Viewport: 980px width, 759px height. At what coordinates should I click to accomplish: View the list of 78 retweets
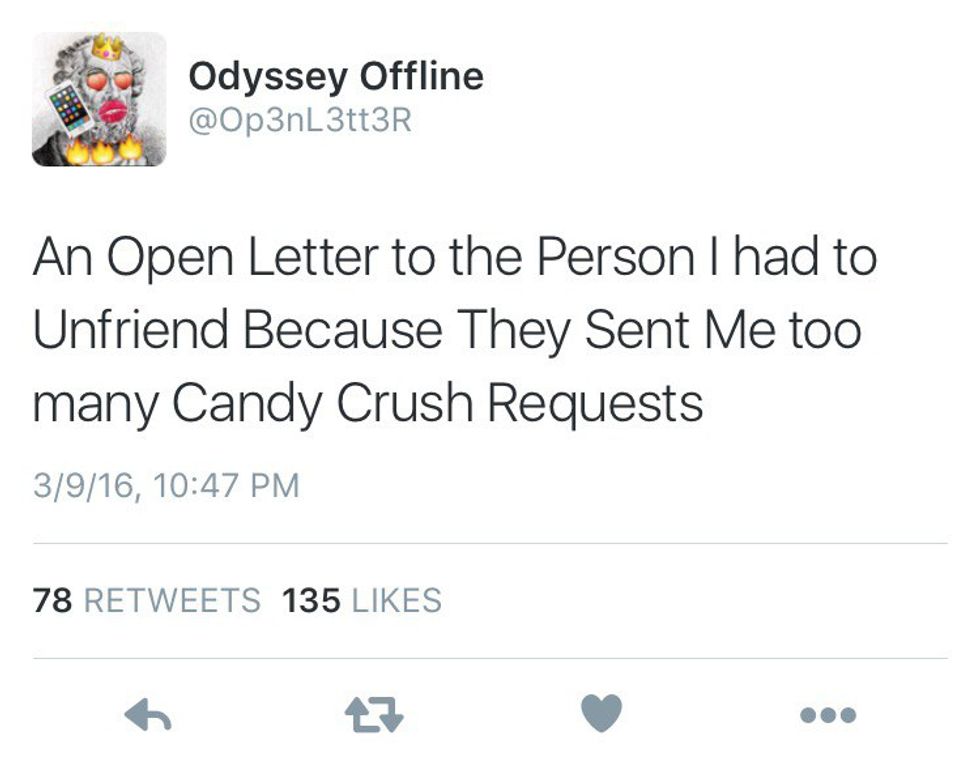146,600
